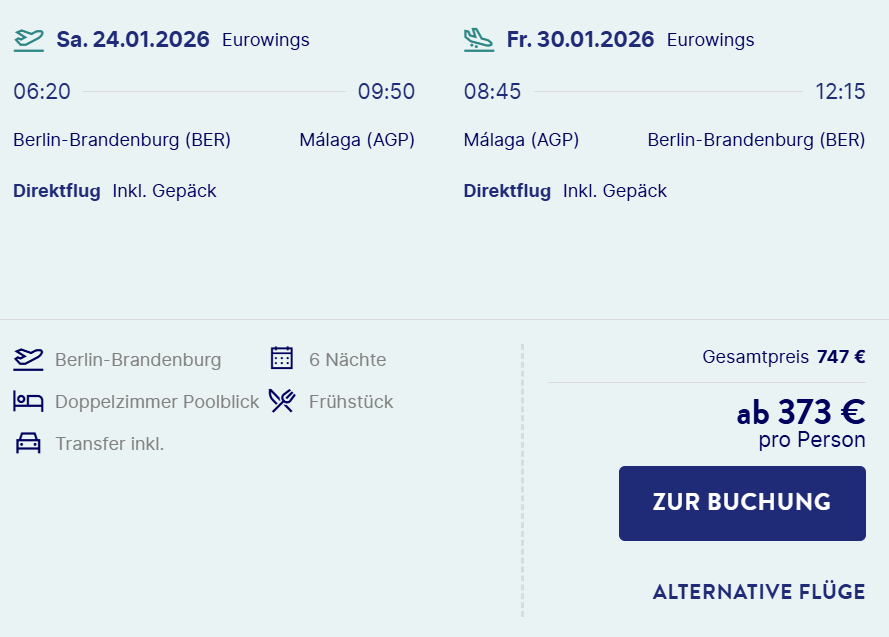Click the bed icon for Doppelzimmer Poolblick
889x637 pixels.
tap(28, 402)
